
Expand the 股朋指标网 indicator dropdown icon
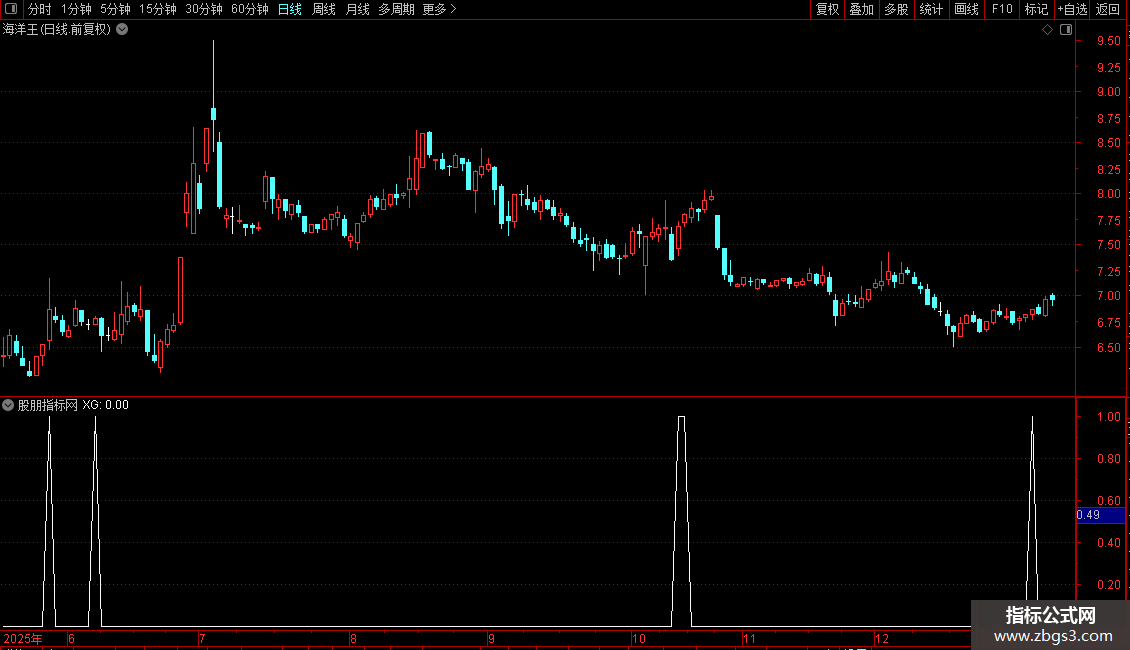(8, 405)
